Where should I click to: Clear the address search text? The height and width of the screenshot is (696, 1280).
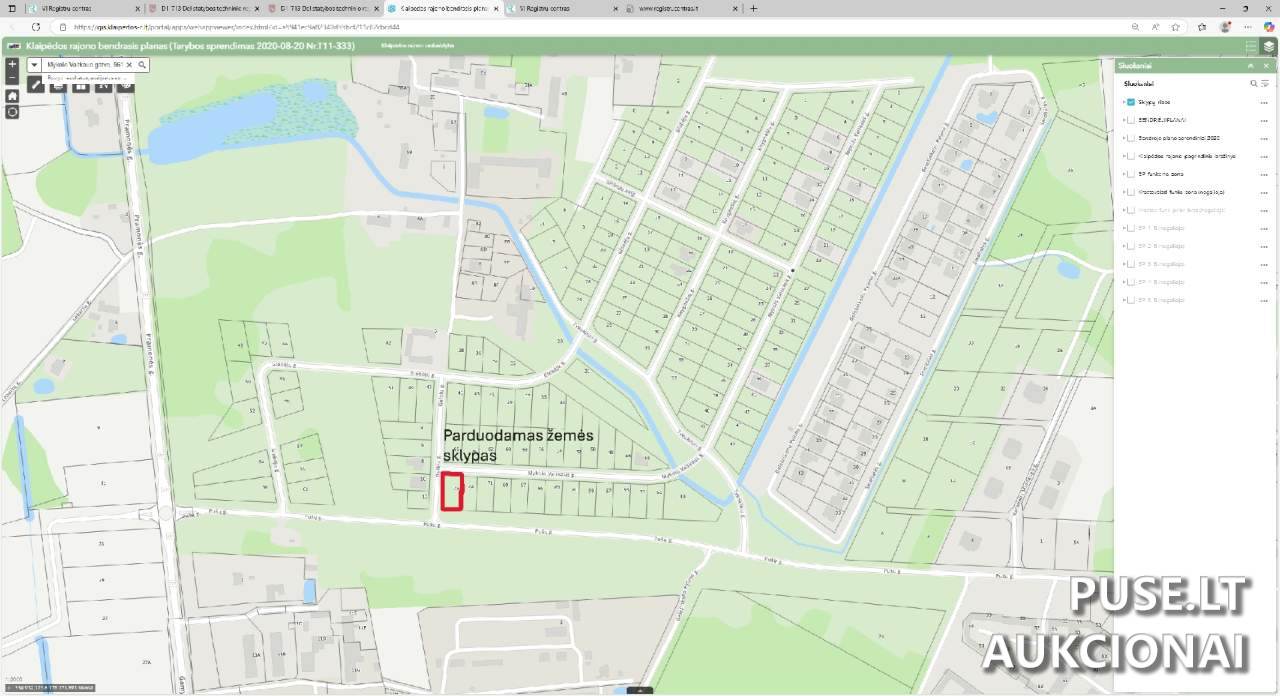[129, 64]
